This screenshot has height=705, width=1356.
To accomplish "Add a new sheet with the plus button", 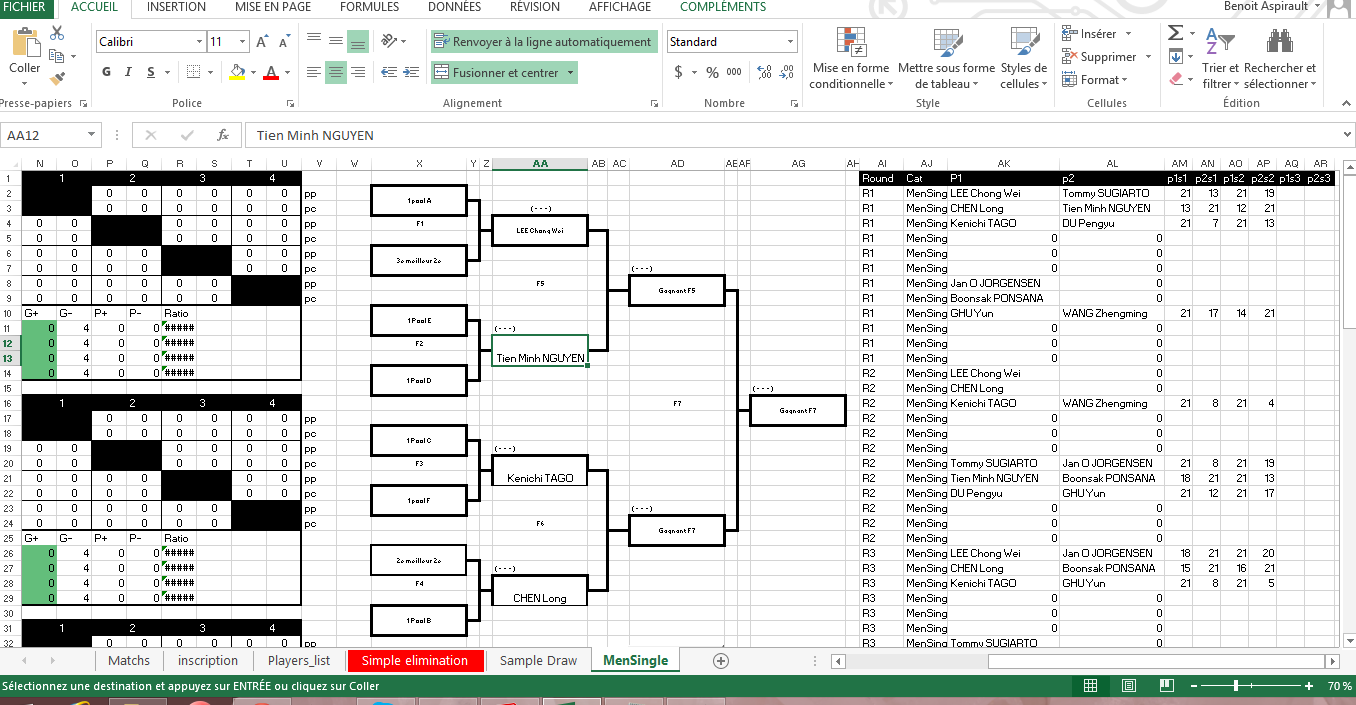I will [720, 660].
